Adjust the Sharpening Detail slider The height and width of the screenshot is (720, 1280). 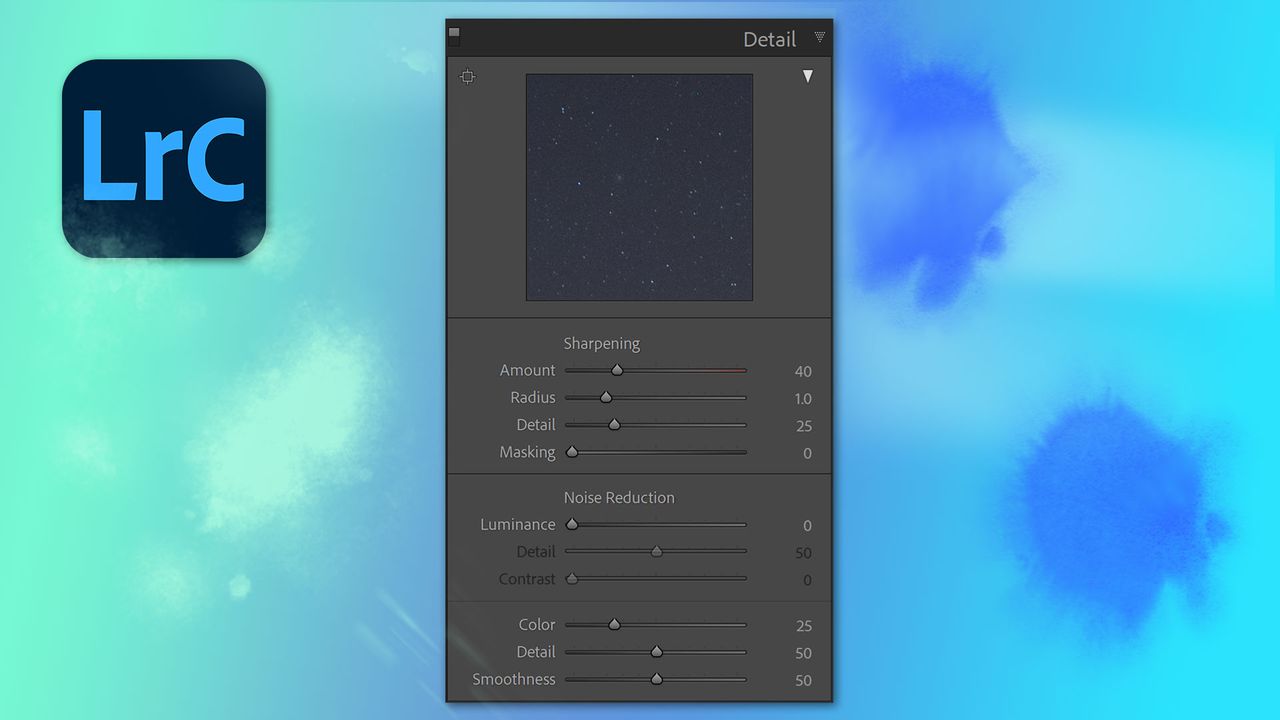(x=656, y=425)
